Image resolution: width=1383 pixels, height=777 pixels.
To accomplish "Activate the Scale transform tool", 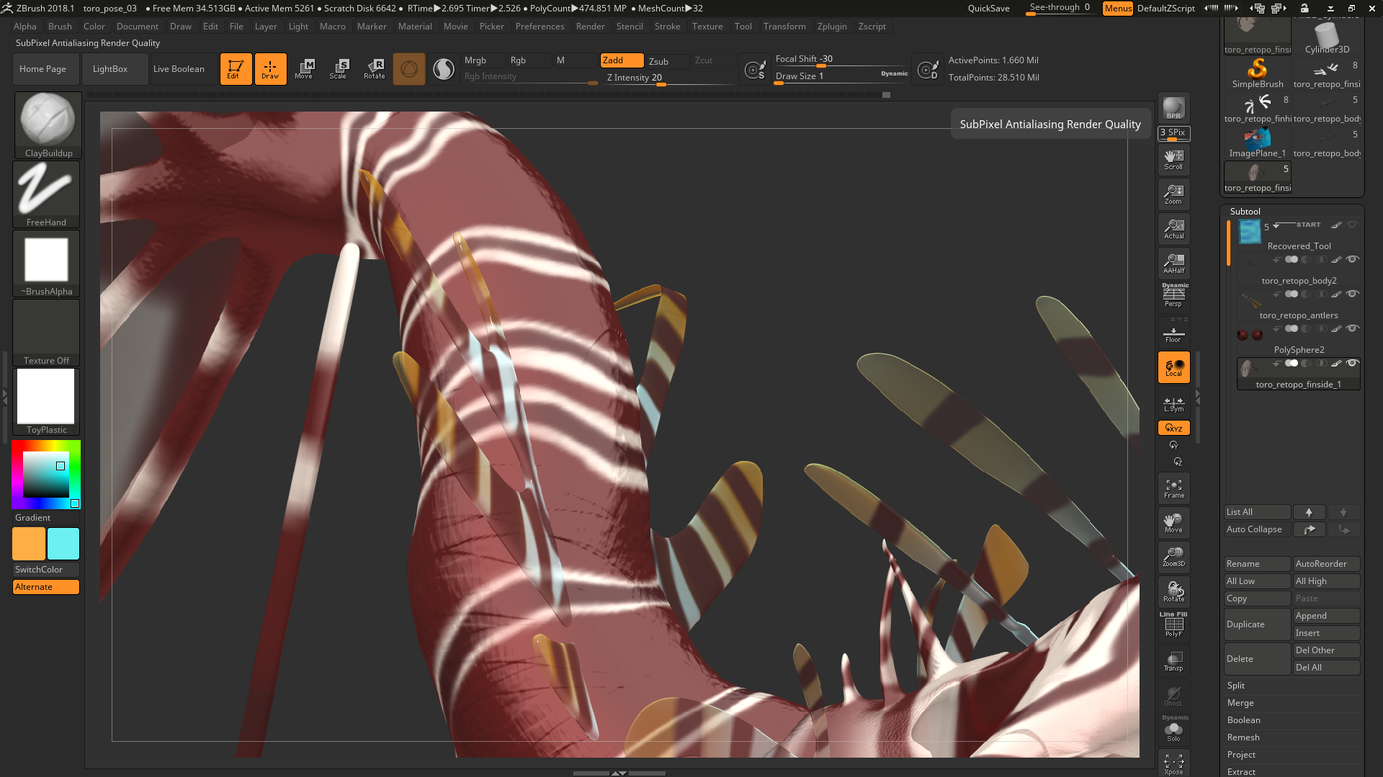I will [x=338, y=69].
